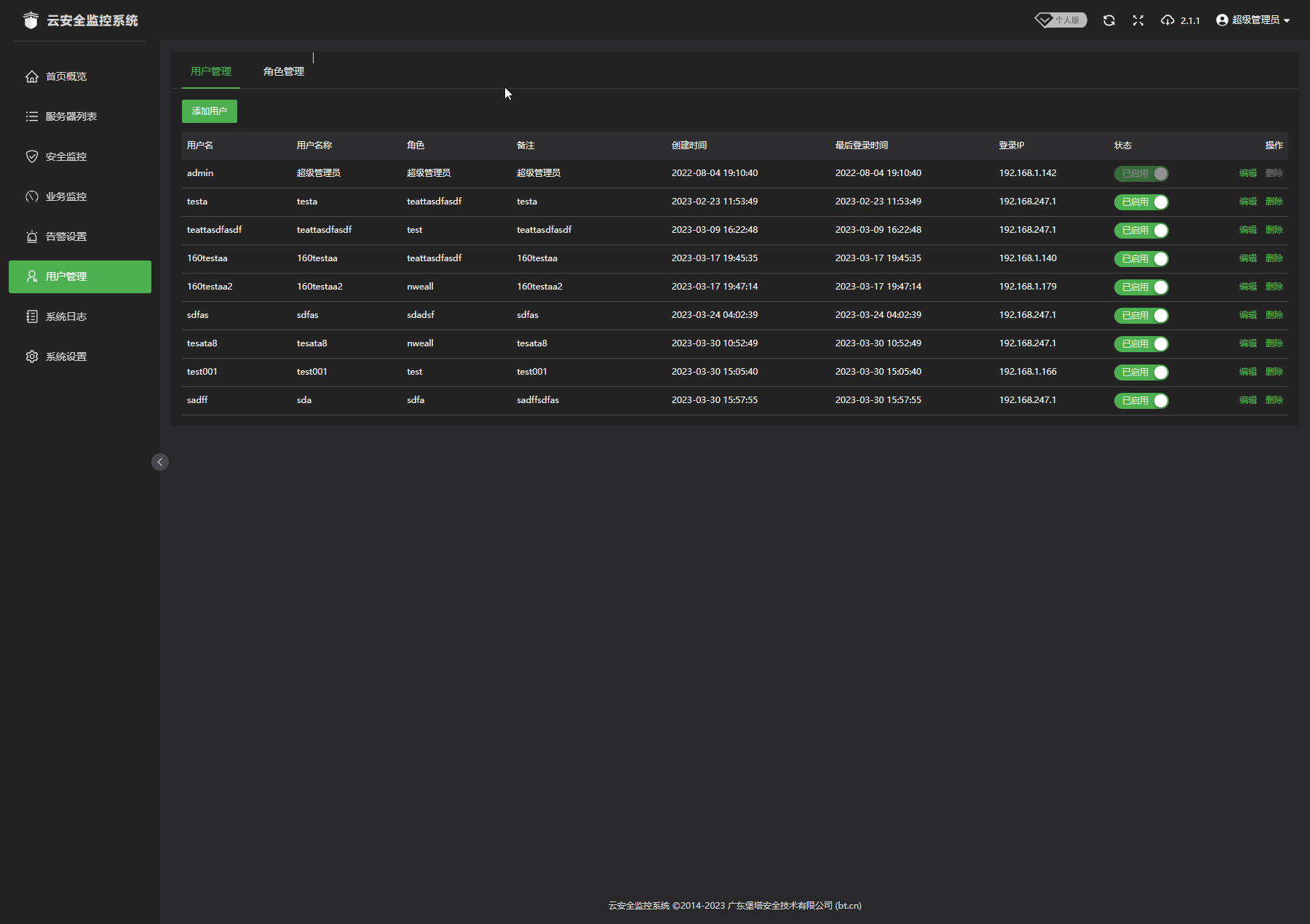The width and height of the screenshot is (1310, 924).
Task: Open the 超级管理员 account dropdown
Action: pyautogui.click(x=1253, y=20)
